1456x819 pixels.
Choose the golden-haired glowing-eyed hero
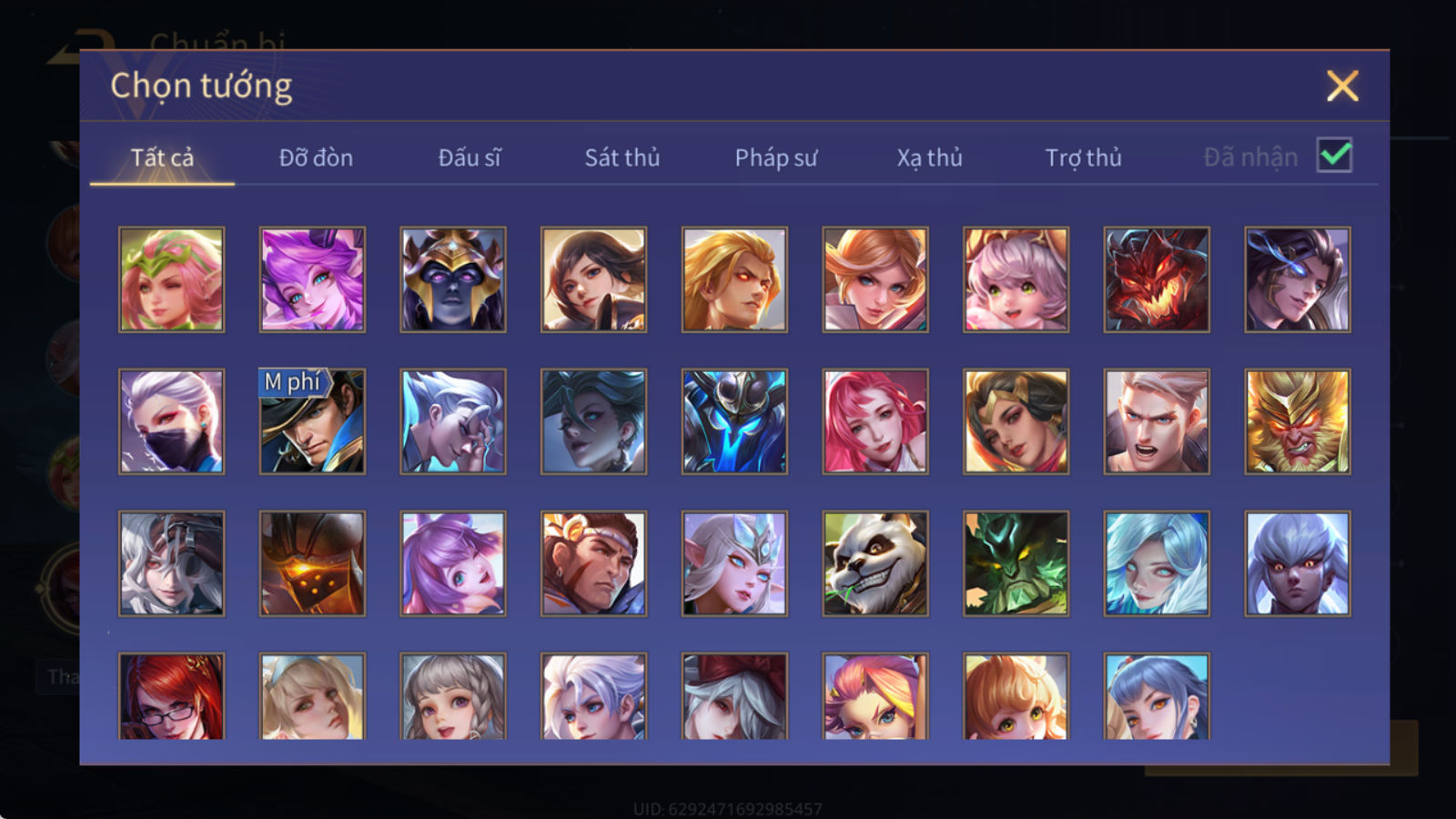[734, 279]
